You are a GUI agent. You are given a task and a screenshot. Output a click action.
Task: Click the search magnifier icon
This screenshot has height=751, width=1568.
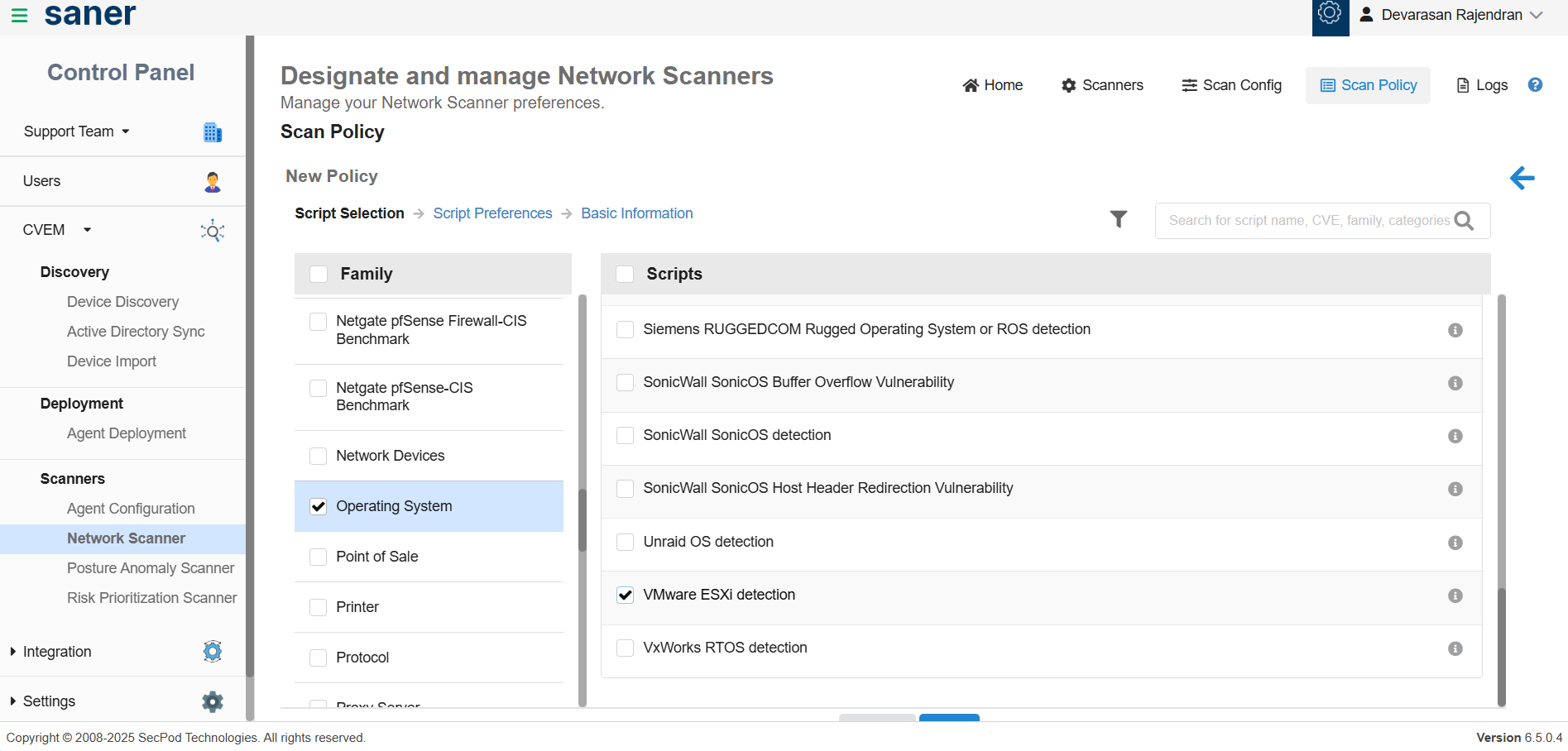(1464, 221)
